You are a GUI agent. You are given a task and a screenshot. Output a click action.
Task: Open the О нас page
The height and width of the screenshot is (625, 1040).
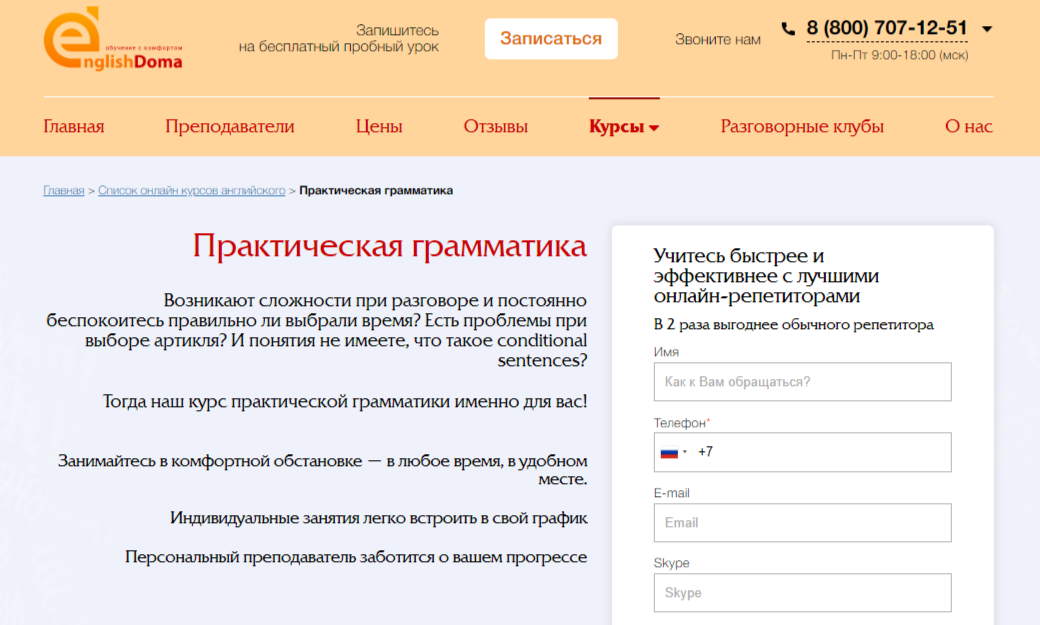click(968, 126)
